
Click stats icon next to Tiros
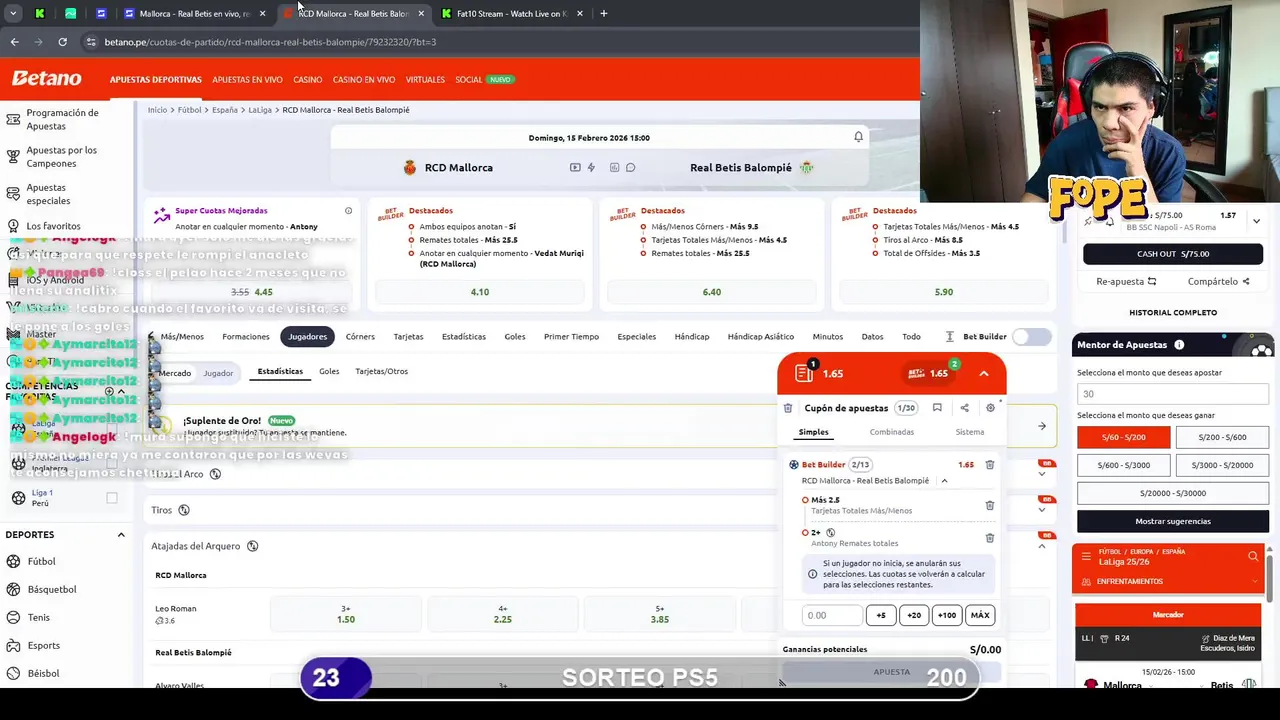[183, 510]
